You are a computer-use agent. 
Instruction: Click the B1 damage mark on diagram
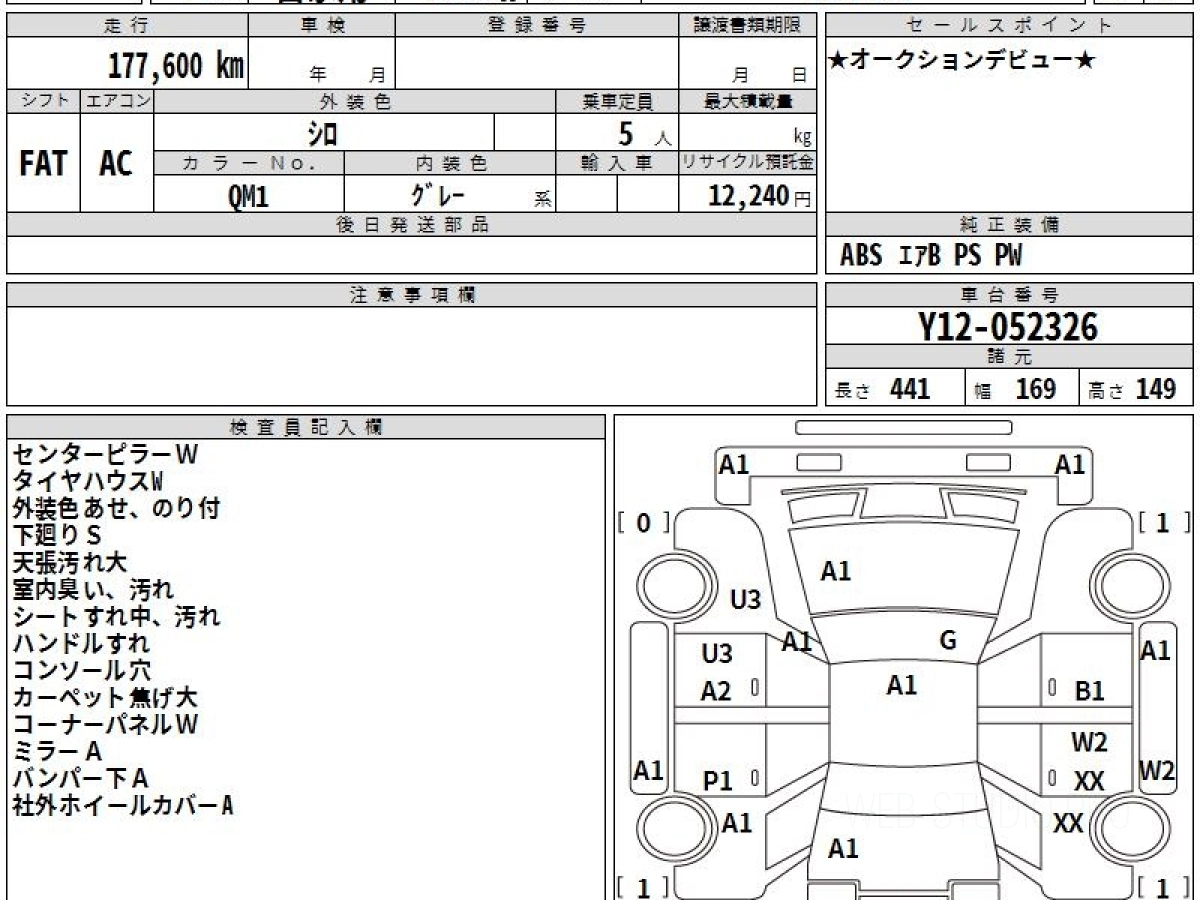[x=1090, y=691]
